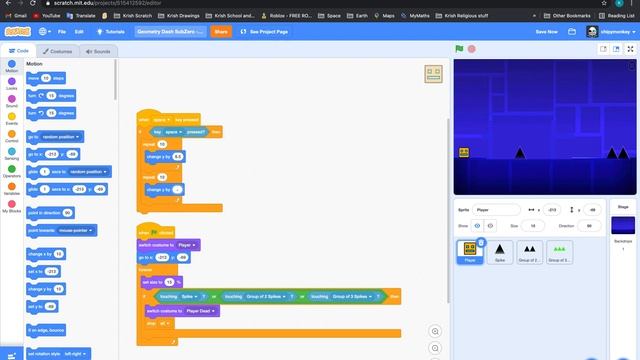The width and height of the screenshot is (640, 360).
Task: Open dropdown in the stop all block
Action: point(164,323)
